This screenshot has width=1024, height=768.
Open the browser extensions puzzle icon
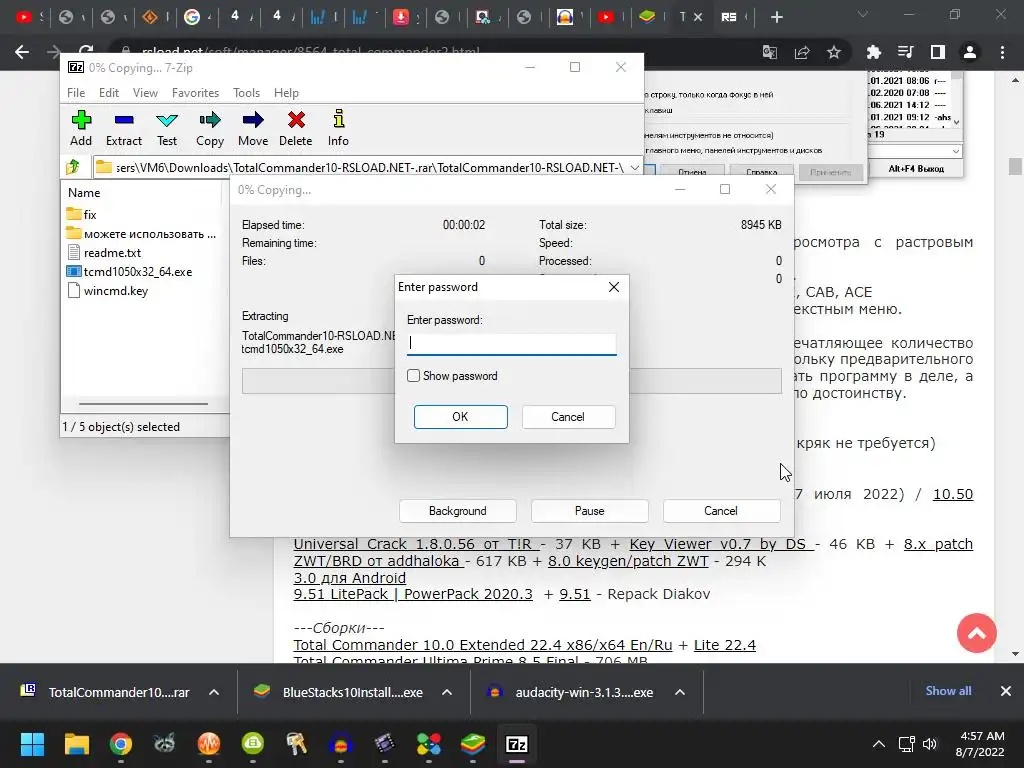[873, 52]
